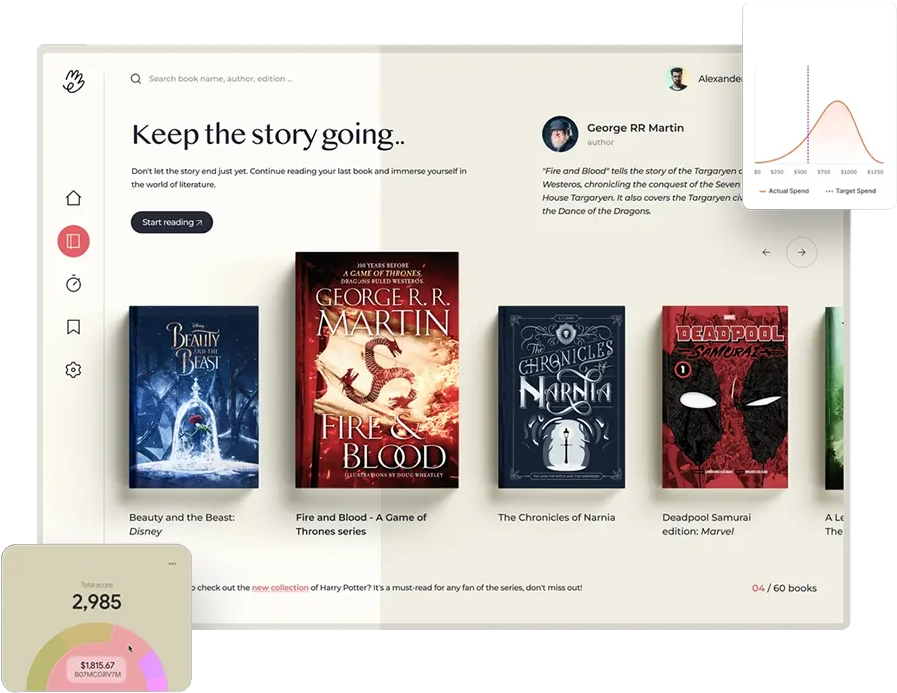Click the previous arrow in carousel
The height and width of the screenshot is (693, 897).
766,252
